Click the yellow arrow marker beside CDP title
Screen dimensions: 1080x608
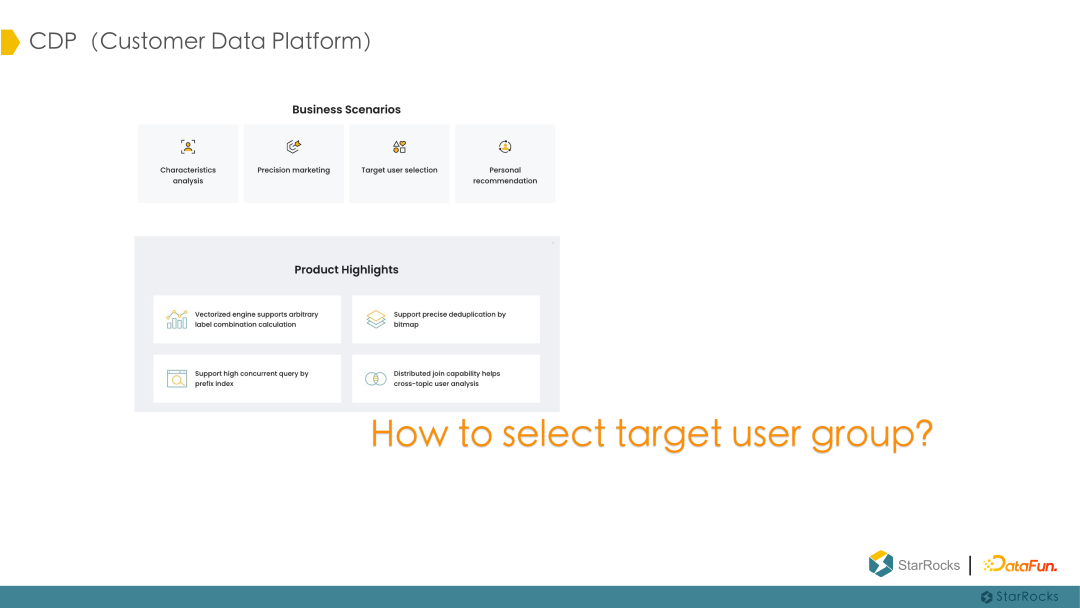(10, 42)
